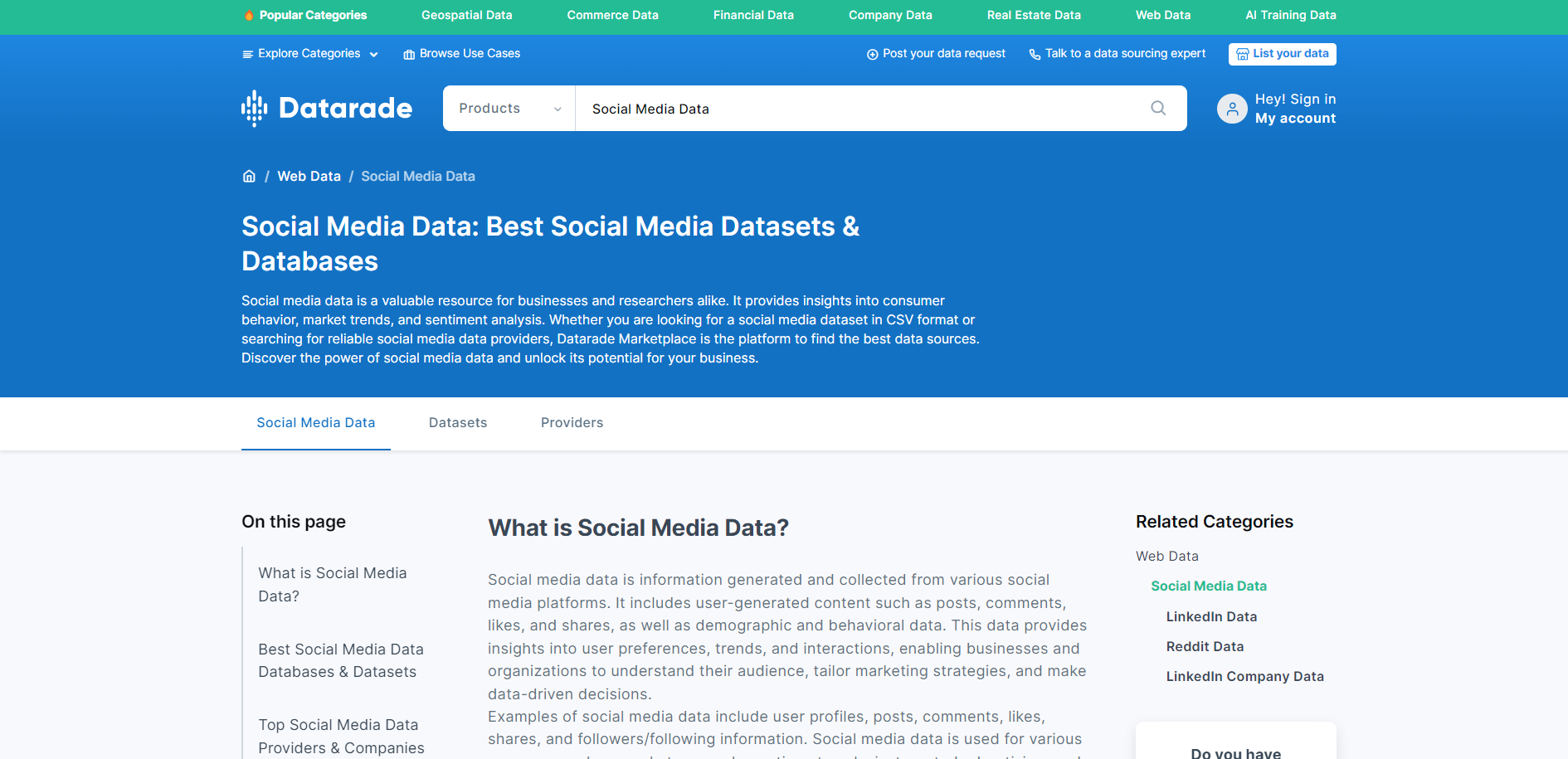Viewport: 1568px width, 759px height.
Task: Collapse the list icon beside Explore Categories
Action: click(x=247, y=53)
